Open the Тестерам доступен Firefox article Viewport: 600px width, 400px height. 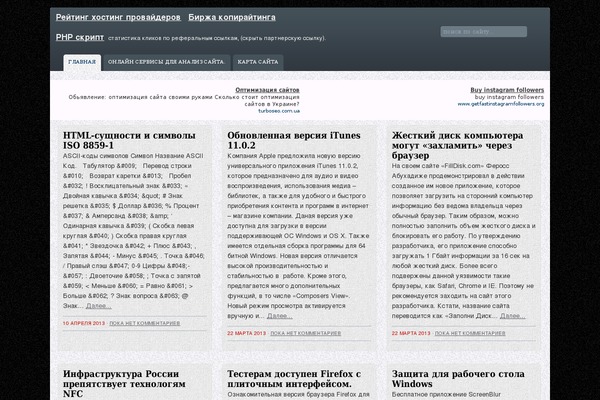tap(294, 379)
